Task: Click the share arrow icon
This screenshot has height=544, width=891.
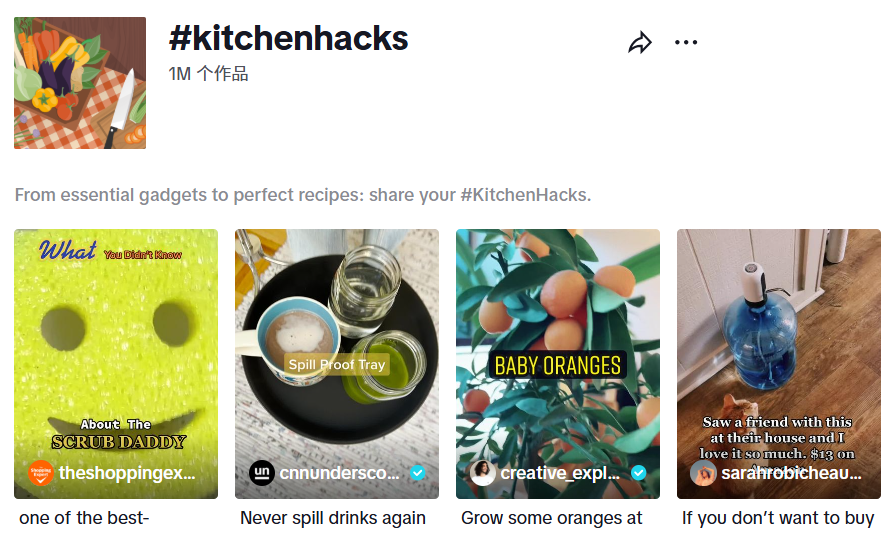Action: point(640,42)
